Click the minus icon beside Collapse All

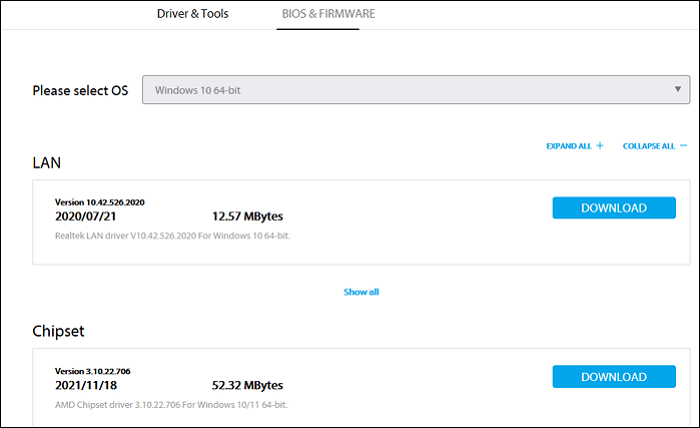(684, 146)
